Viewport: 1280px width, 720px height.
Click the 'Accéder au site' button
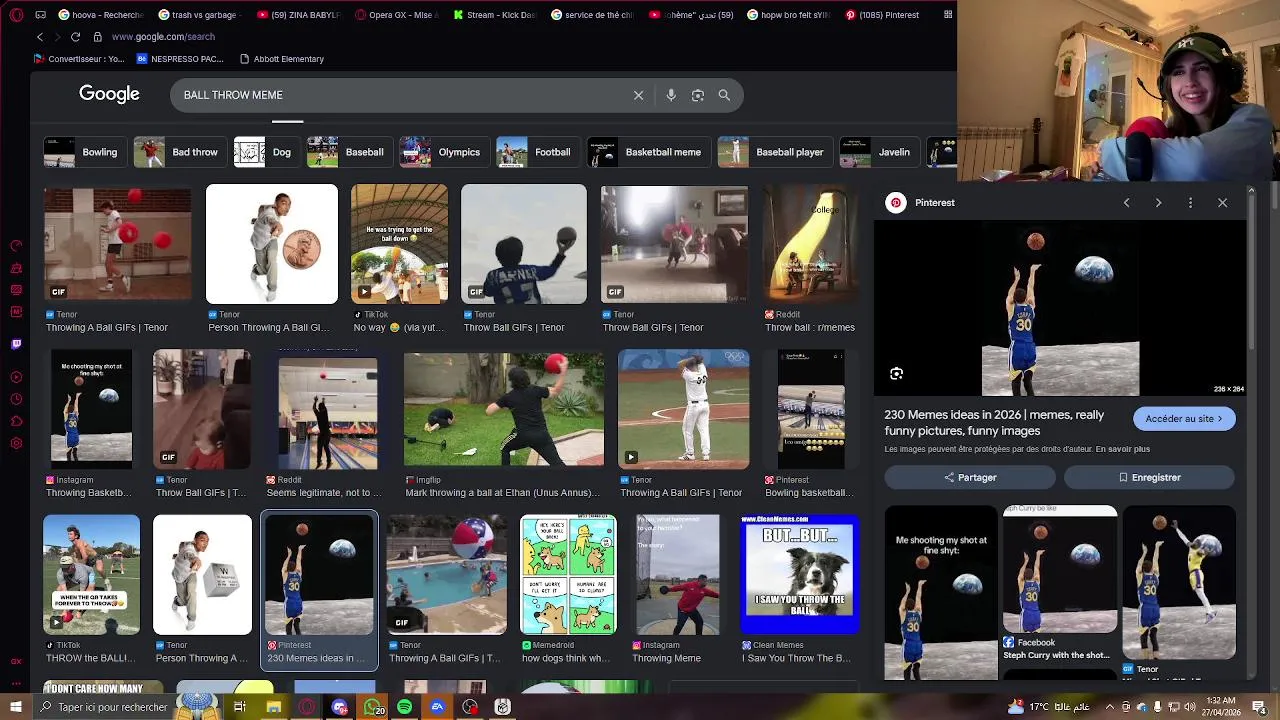(1184, 419)
